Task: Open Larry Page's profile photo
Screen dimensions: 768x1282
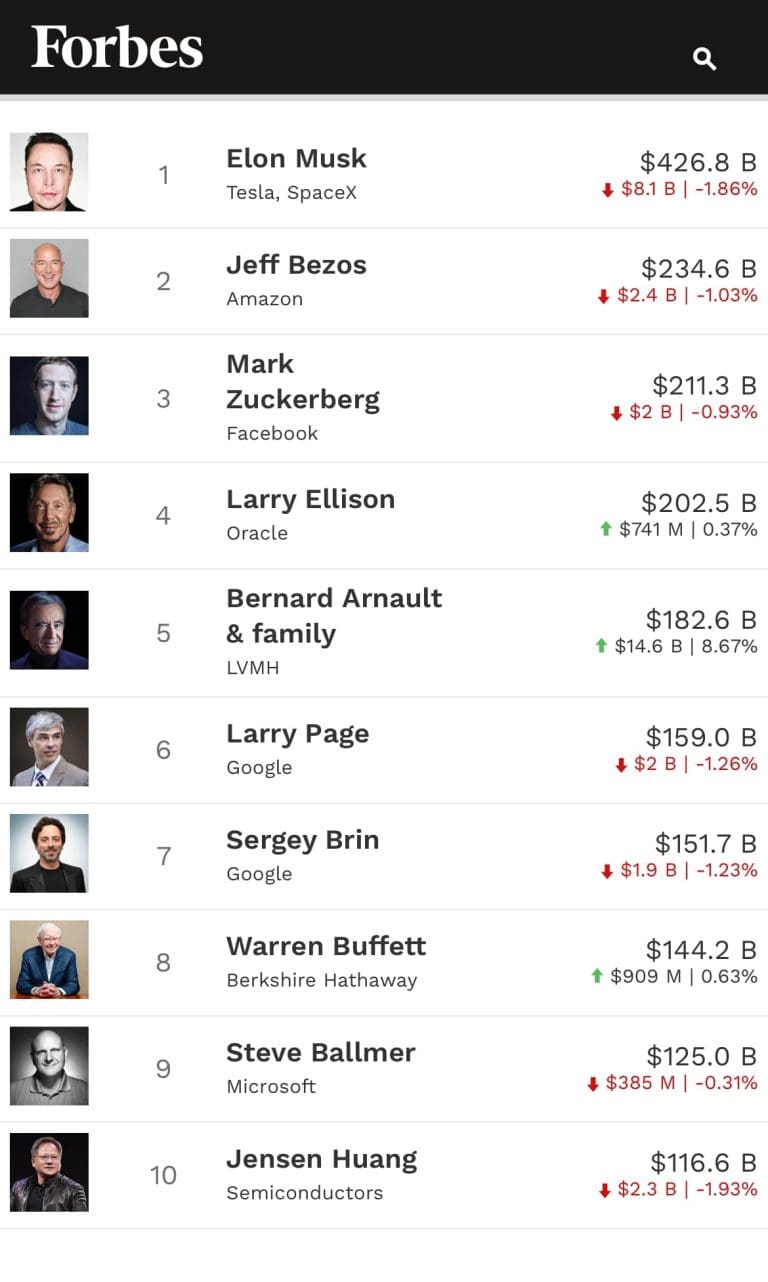Action: point(49,747)
